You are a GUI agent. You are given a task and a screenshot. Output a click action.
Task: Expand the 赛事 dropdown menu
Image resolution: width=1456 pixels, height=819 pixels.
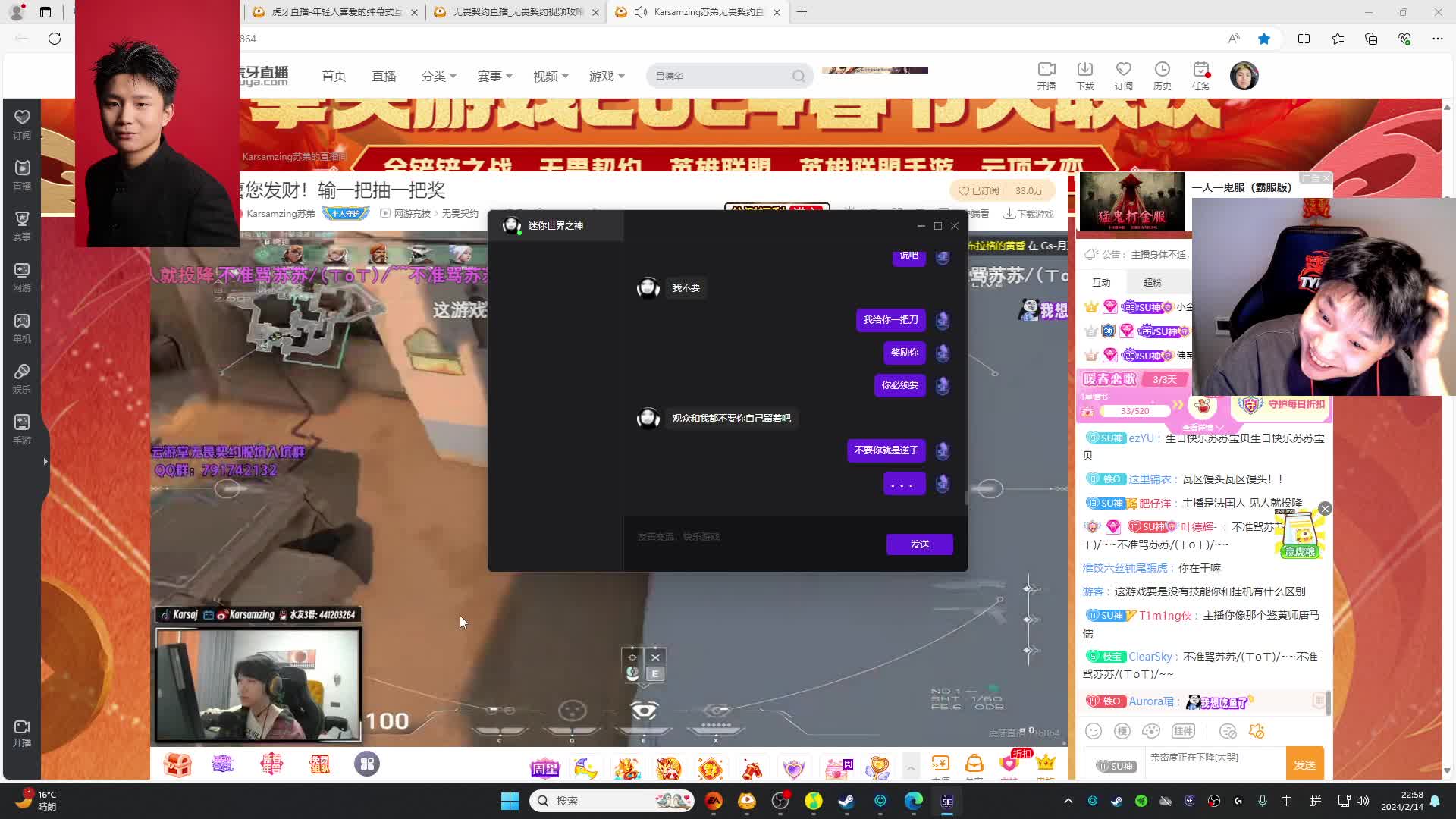(494, 76)
